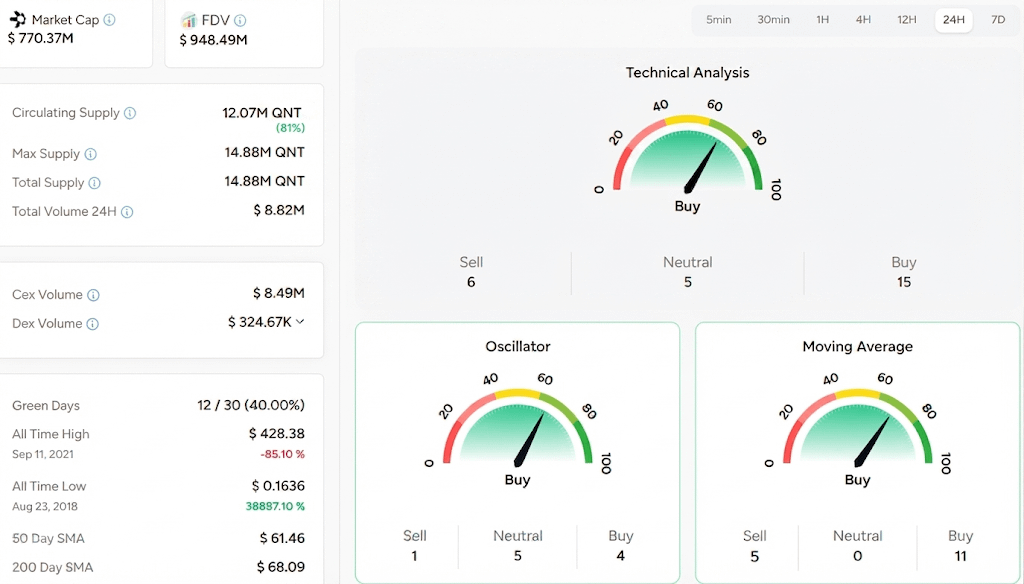Click the Oscillator gauge card
Image resolution: width=1024 pixels, height=584 pixels.
517,452
